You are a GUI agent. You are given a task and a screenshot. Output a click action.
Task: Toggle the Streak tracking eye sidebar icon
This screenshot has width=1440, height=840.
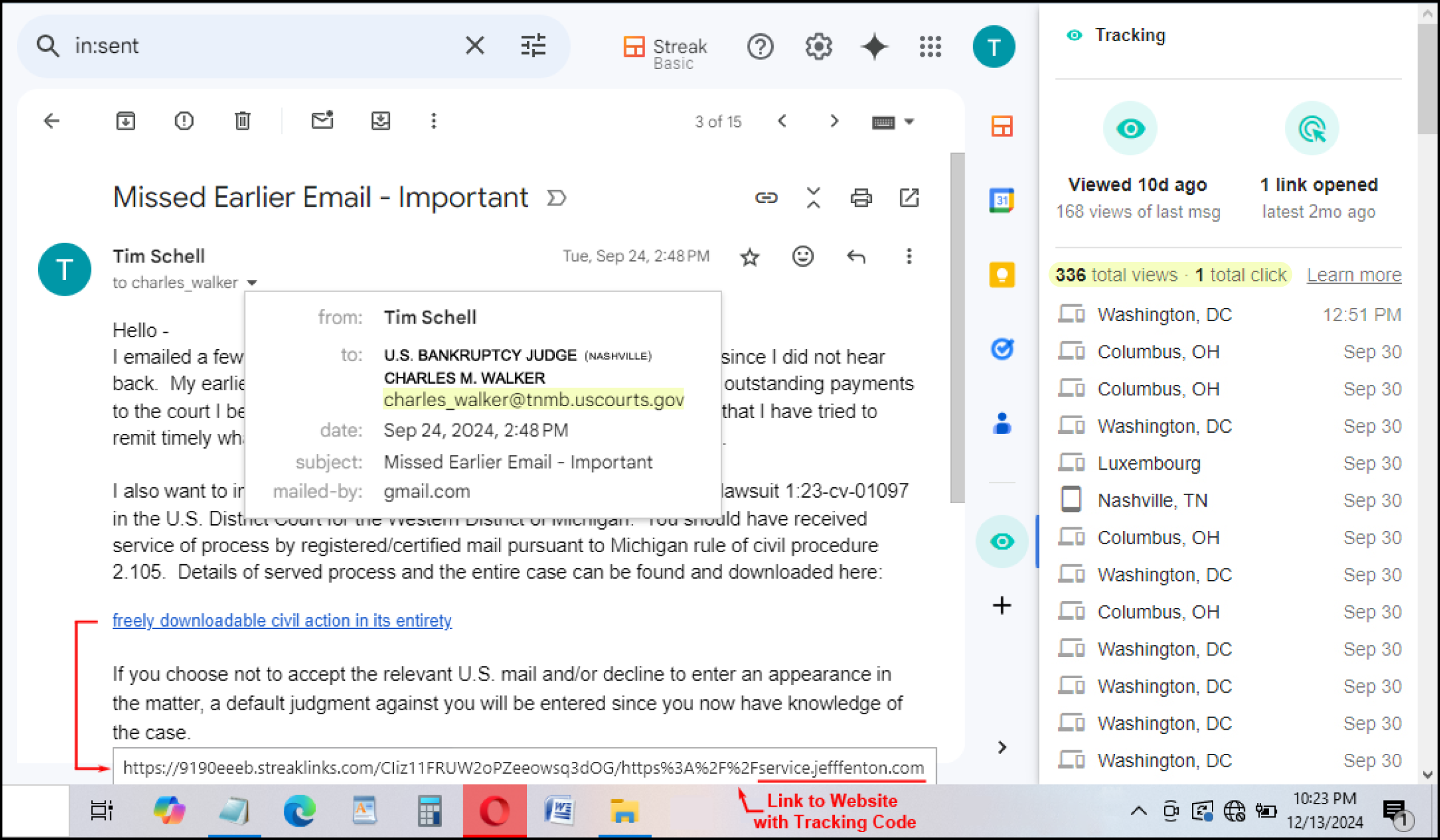click(1002, 541)
